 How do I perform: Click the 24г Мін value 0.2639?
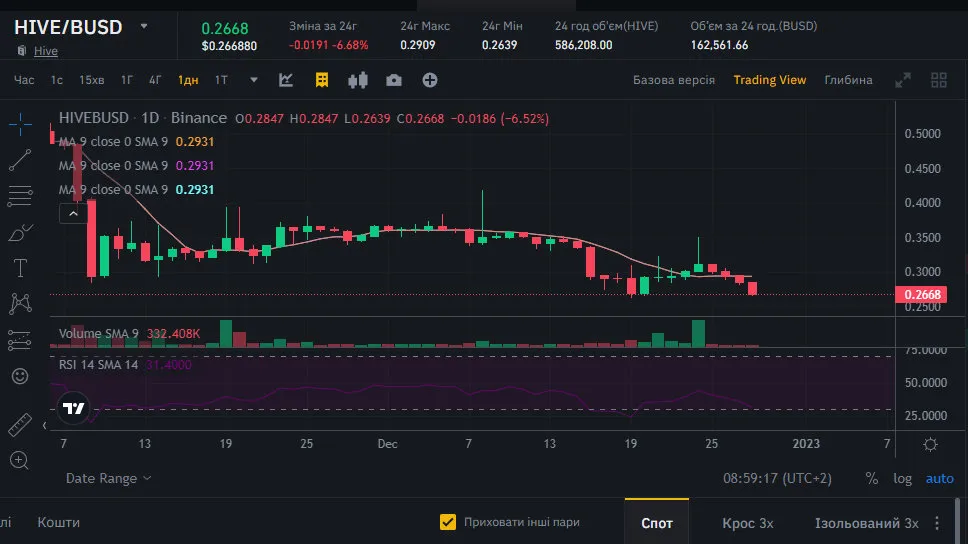click(499, 45)
